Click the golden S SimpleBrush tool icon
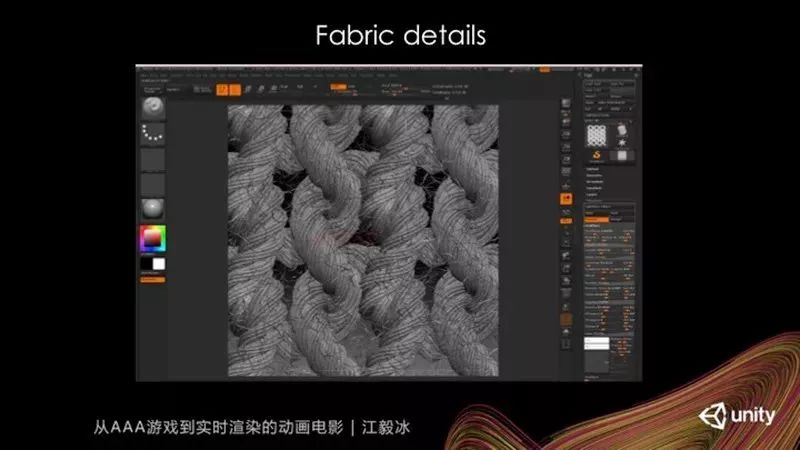 (x=596, y=156)
